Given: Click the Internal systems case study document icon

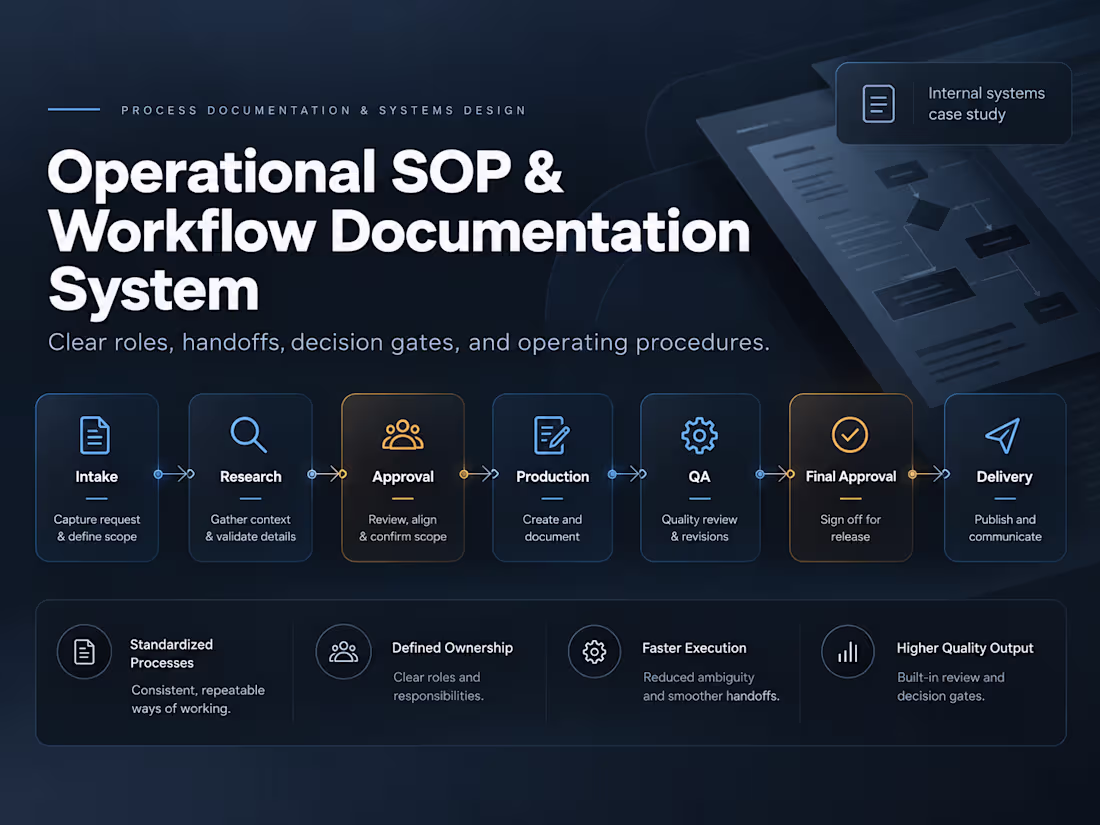Looking at the screenshot, I should pos(878,104).
